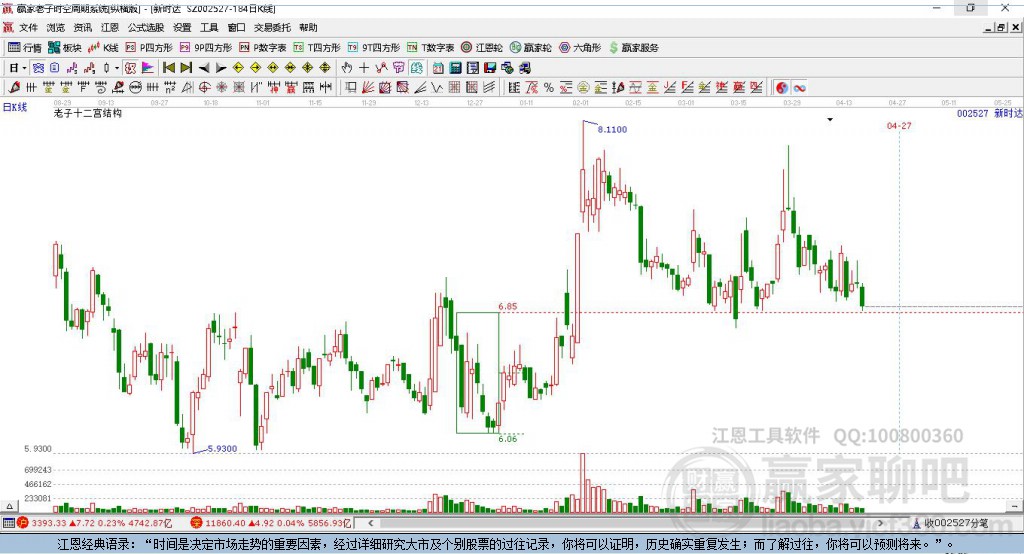
Task: Open the 浏览 menu
Action: click(56, 27)
